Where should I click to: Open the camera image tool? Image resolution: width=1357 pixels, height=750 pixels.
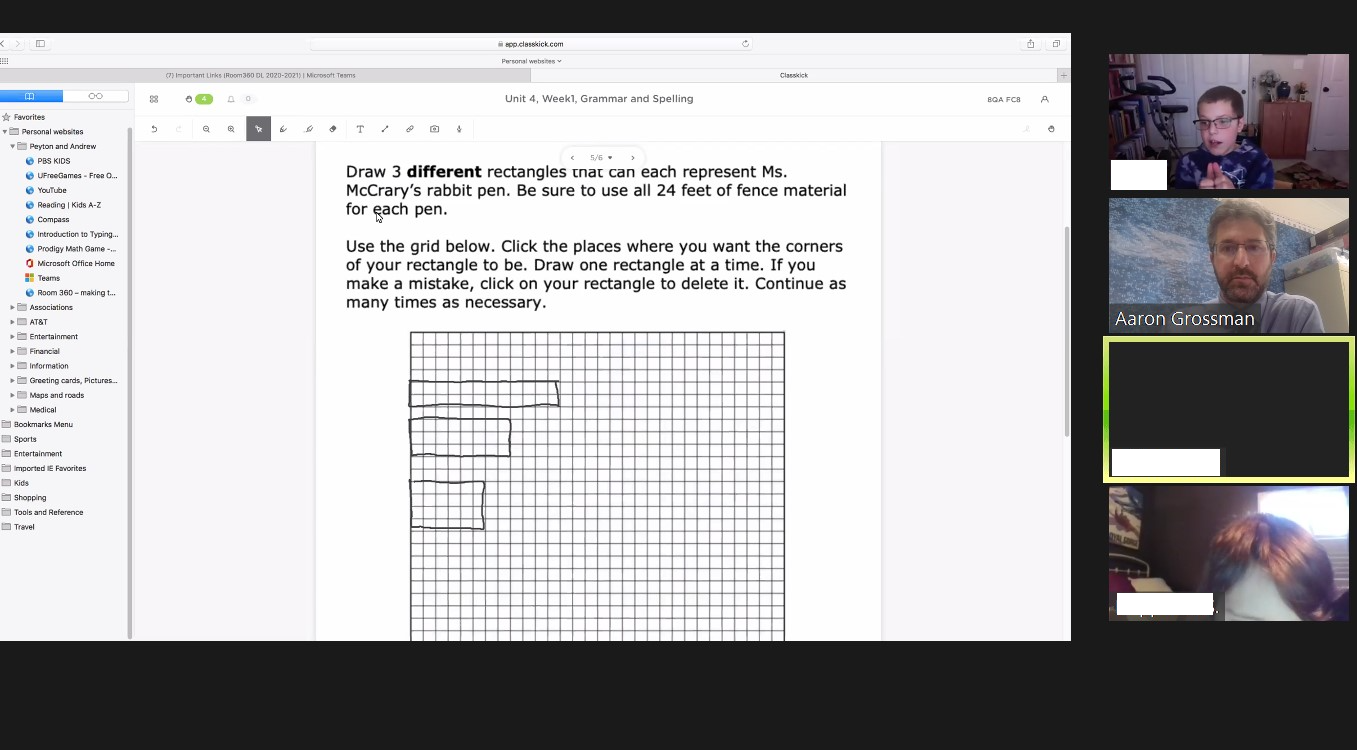[x=434, y=129]
